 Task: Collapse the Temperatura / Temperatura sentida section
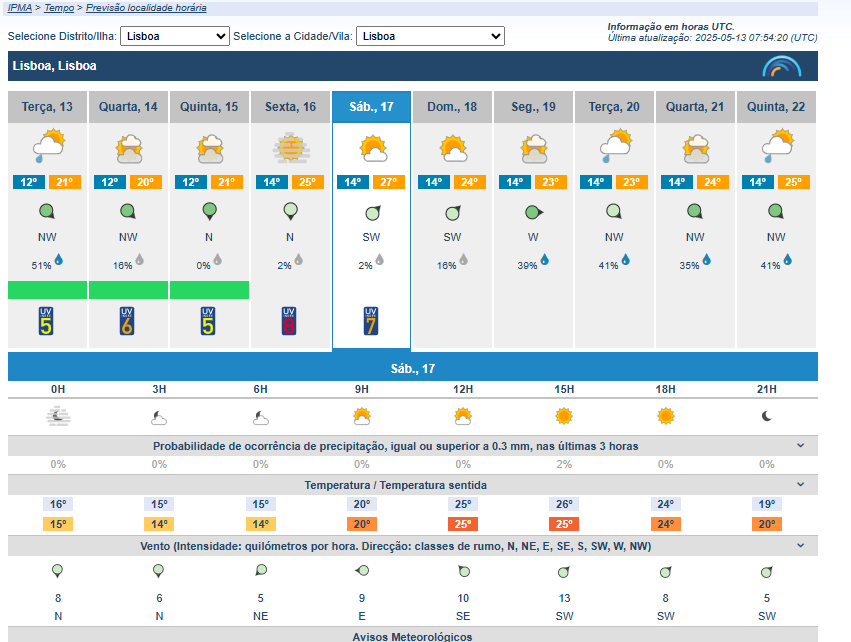801,485
